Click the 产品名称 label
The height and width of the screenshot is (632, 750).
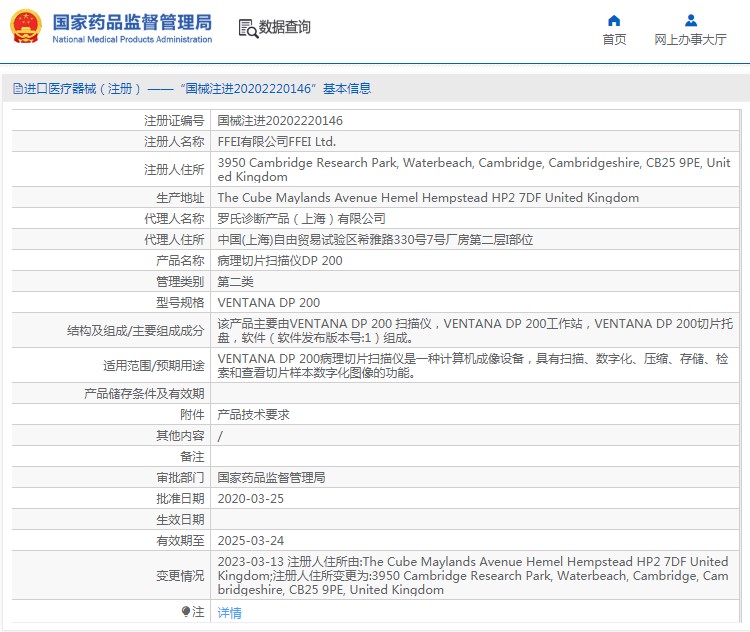[180, 261]
